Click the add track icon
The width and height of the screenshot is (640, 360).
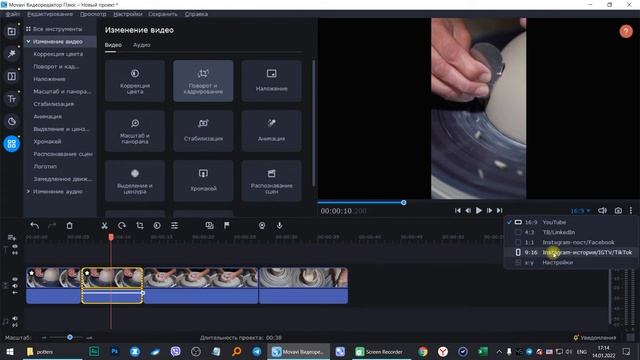coord(11,238)
